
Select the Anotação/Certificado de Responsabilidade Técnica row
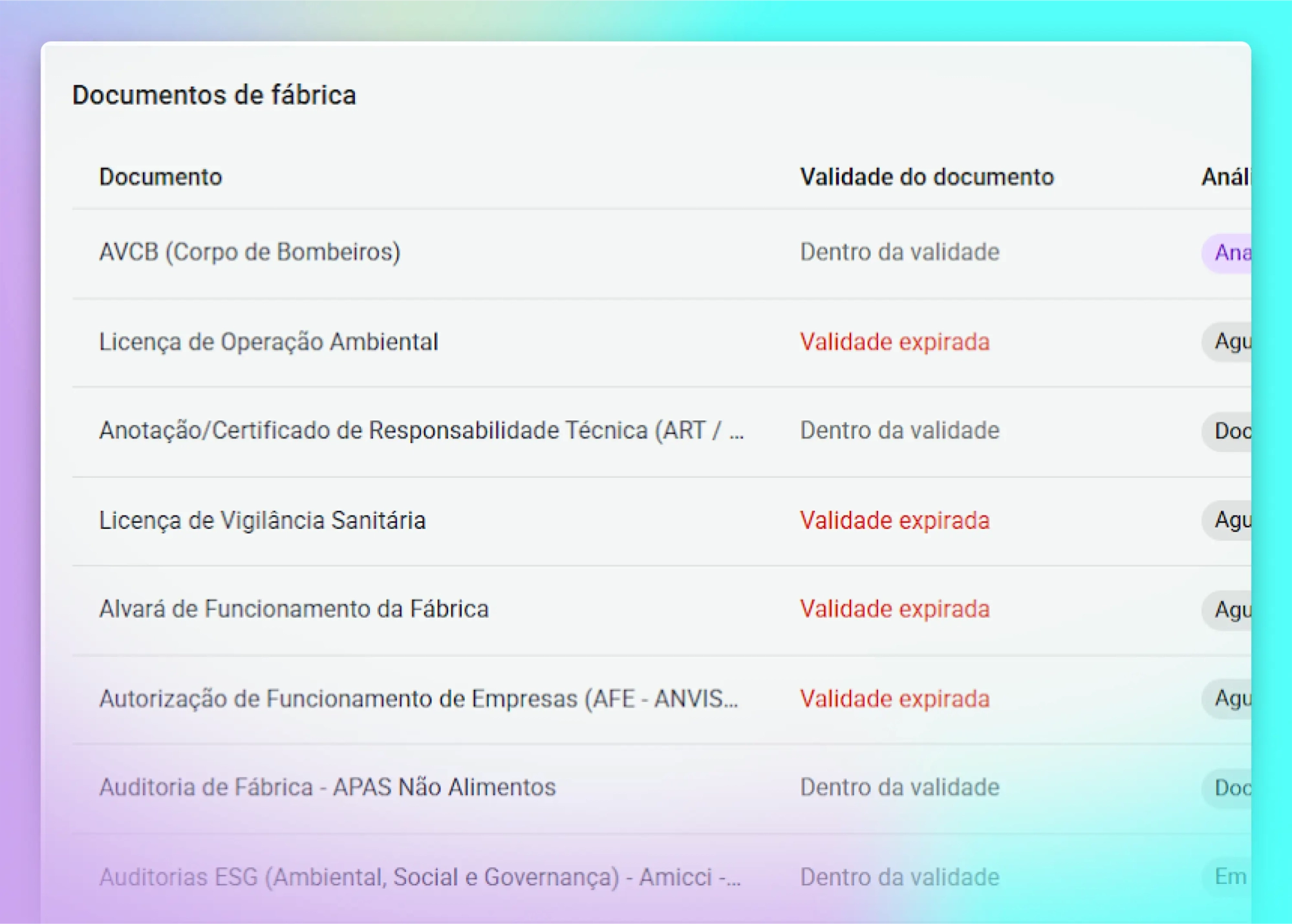pyautogui.click(x=421, y=431)
